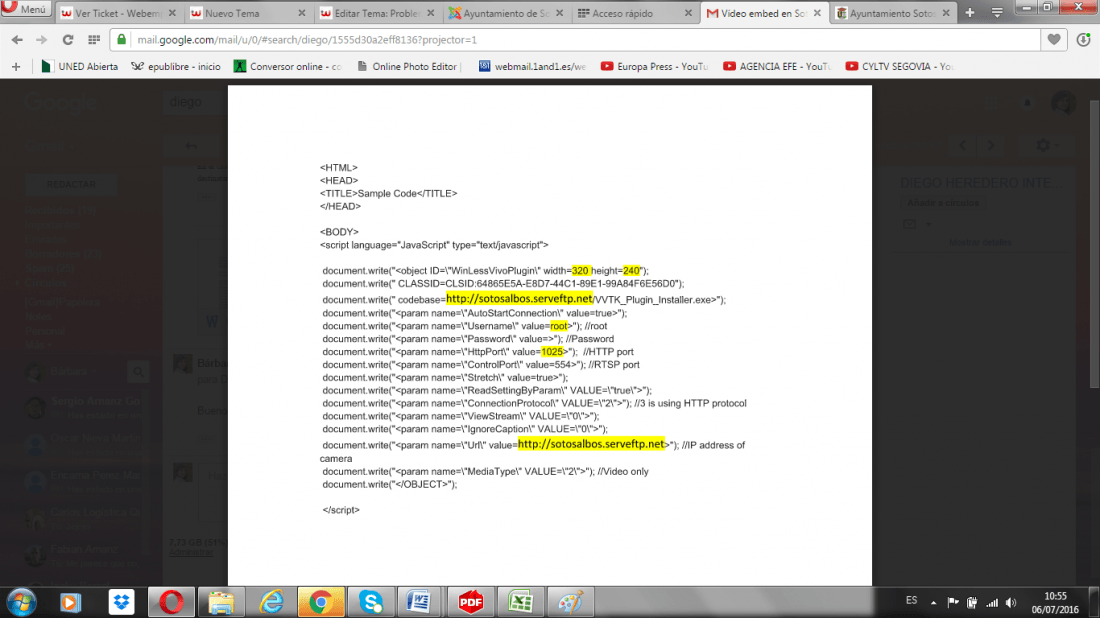Close the Video embed Gmail tab
1100x618 pixels.
(817, 13)
